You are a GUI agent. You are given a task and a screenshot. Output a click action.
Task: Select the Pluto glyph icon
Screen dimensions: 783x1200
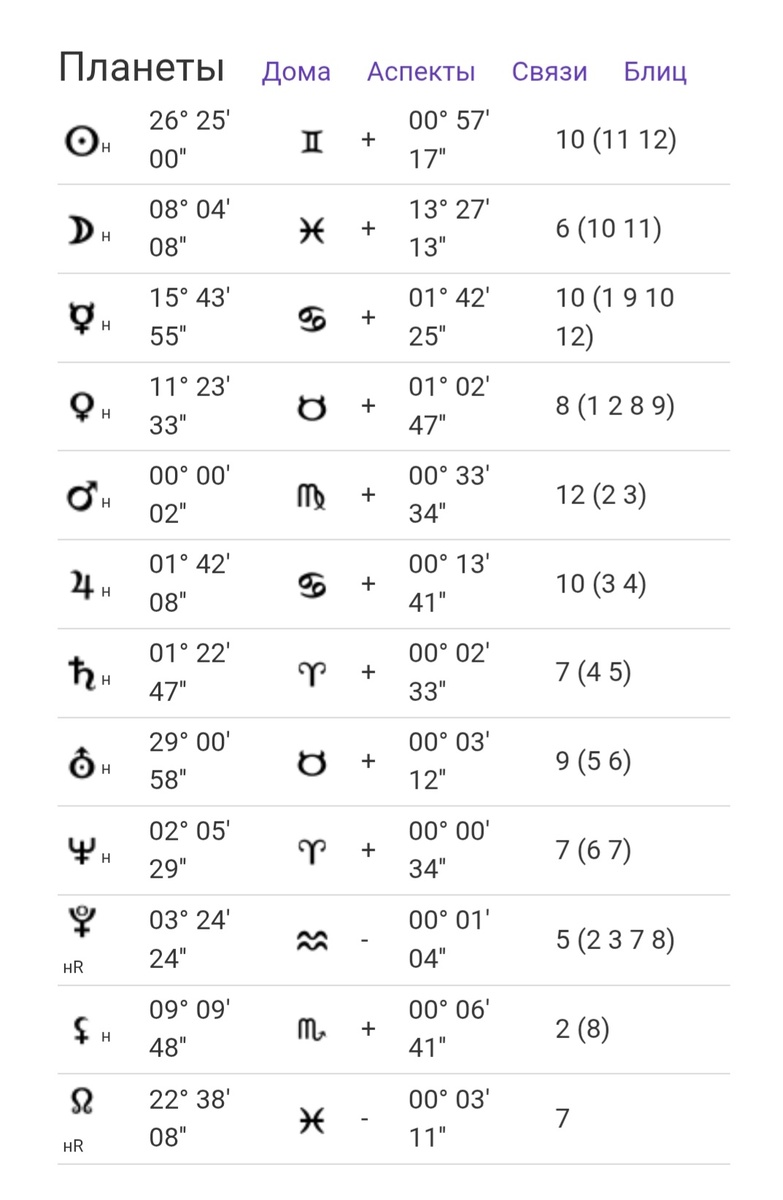coord(80,925)
